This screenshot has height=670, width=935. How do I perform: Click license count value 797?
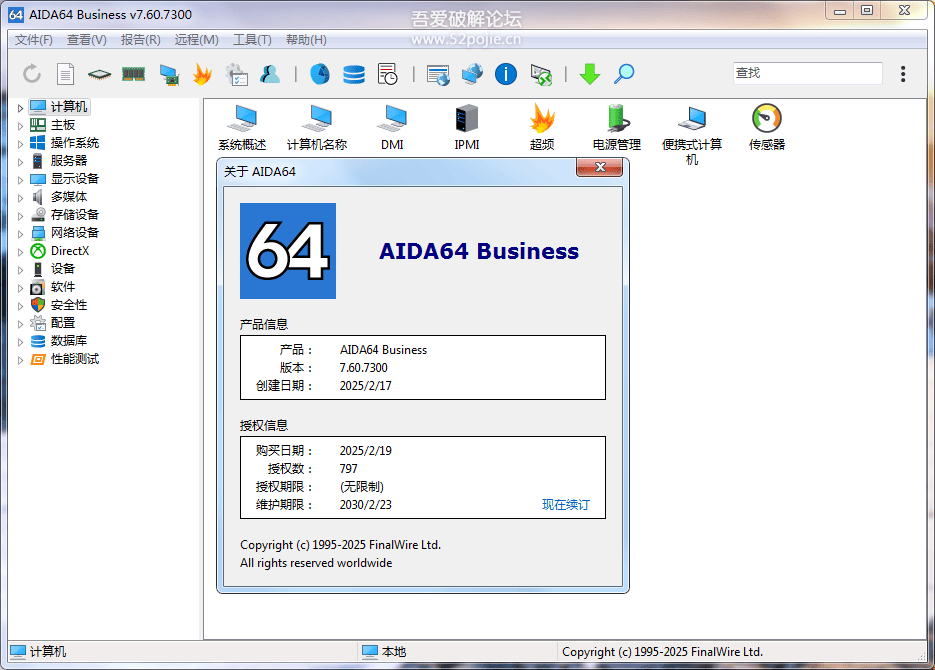[x=348, y=469]
